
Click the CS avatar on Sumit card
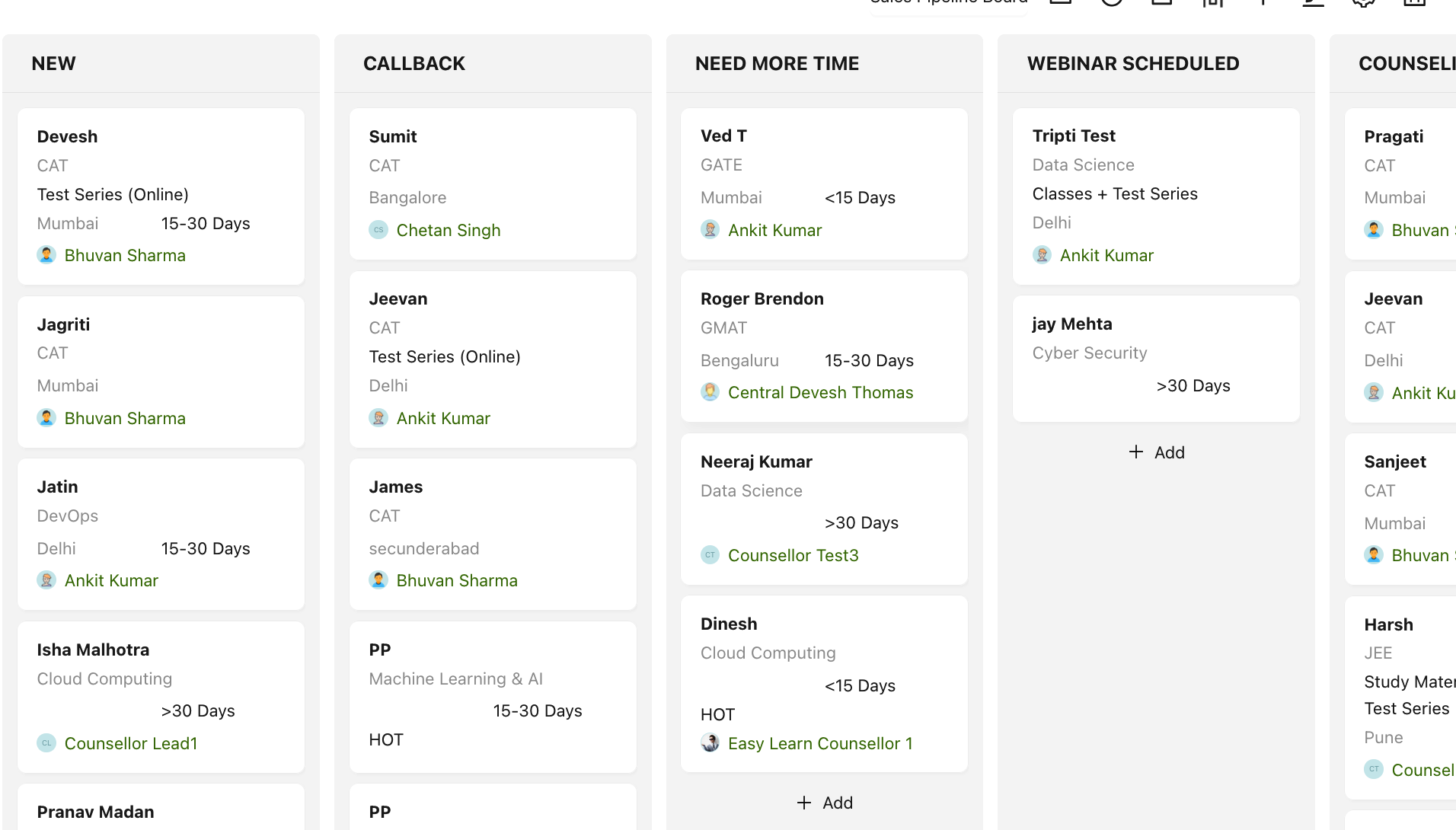pos(378,230)
